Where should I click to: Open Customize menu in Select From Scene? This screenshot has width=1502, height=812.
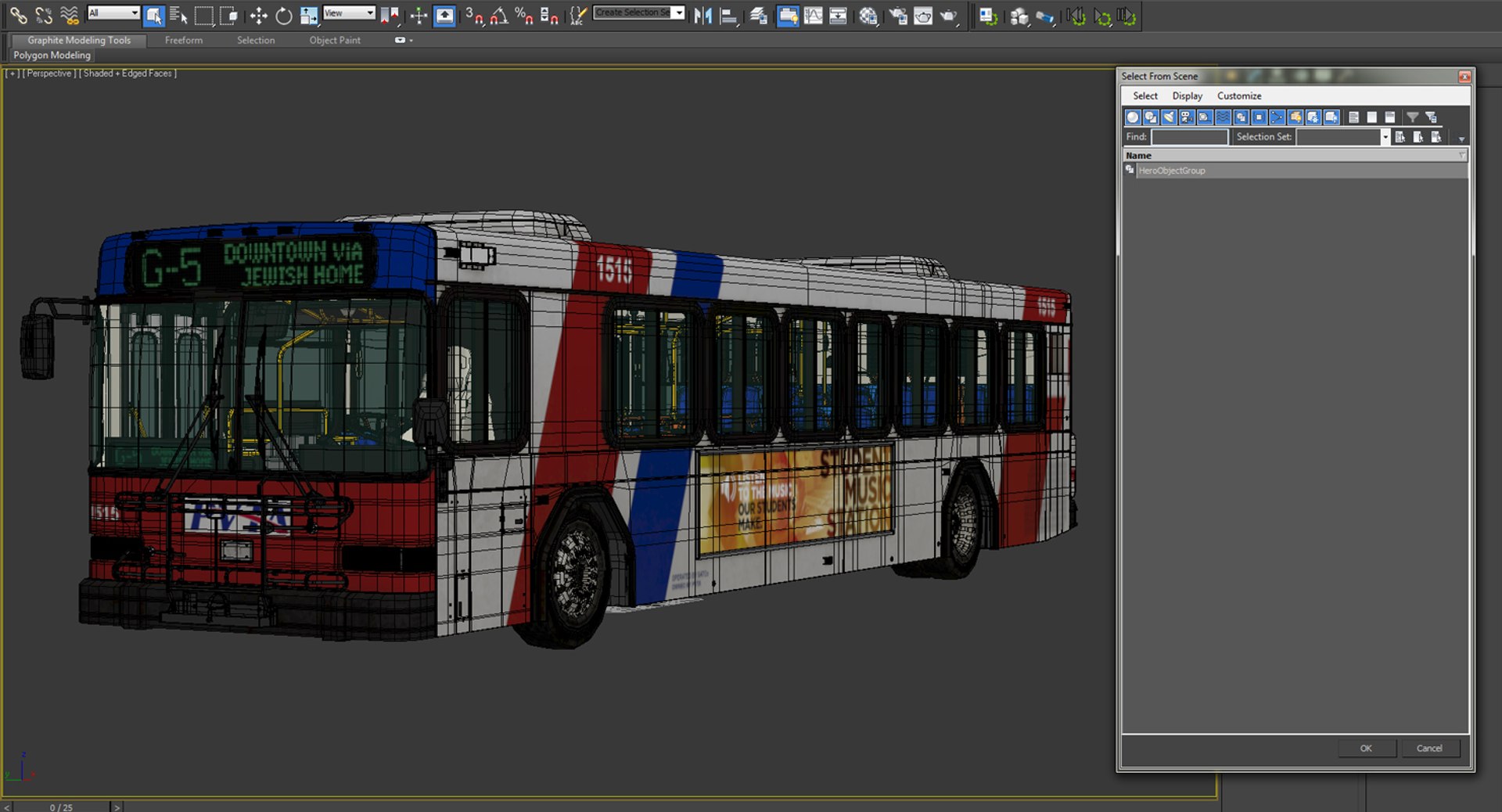[1239, 95]
